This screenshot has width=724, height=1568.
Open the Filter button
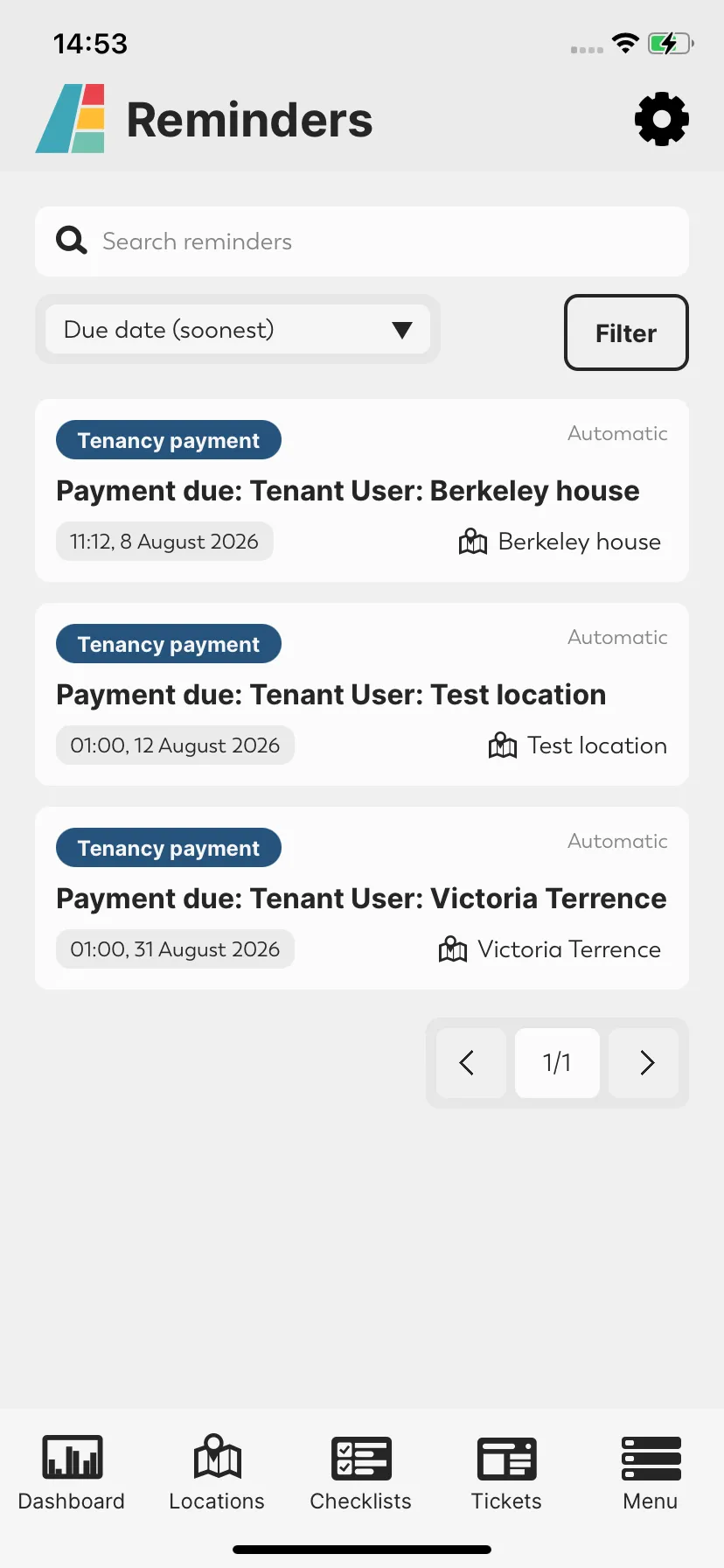[x=626, y=332]
